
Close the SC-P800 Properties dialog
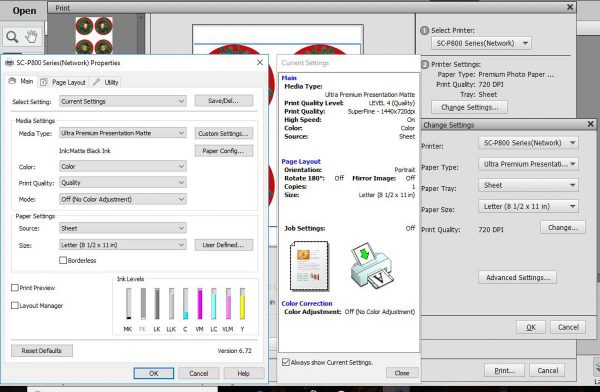pyautogui.click(x=260, y=62)
